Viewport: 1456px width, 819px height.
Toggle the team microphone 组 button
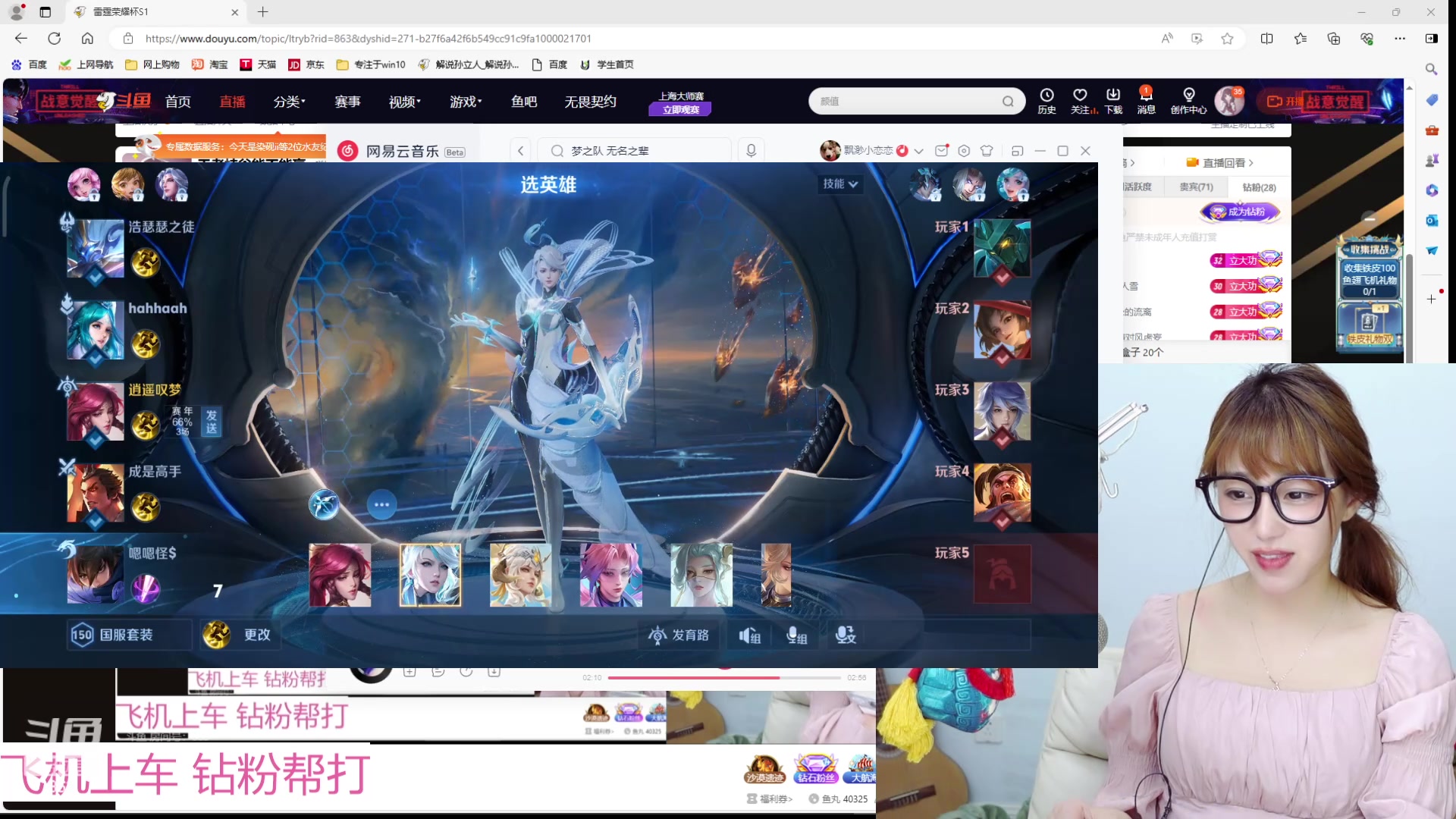tap(796, 635)
